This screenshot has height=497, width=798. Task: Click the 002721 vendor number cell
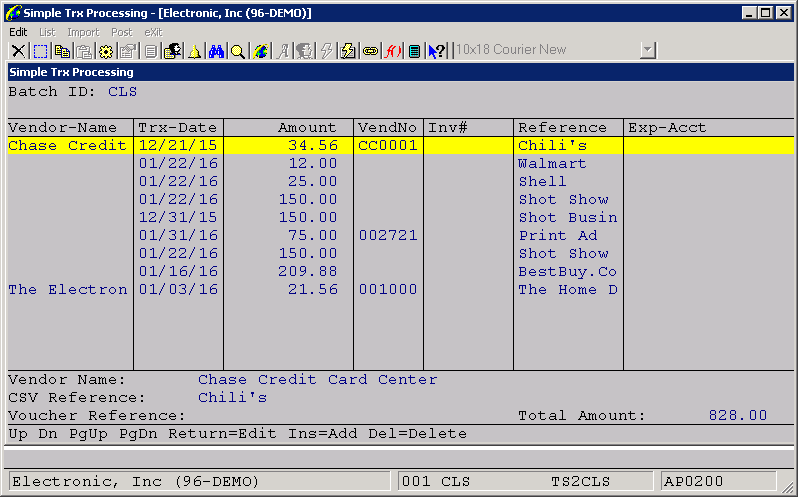click(388, 236)
